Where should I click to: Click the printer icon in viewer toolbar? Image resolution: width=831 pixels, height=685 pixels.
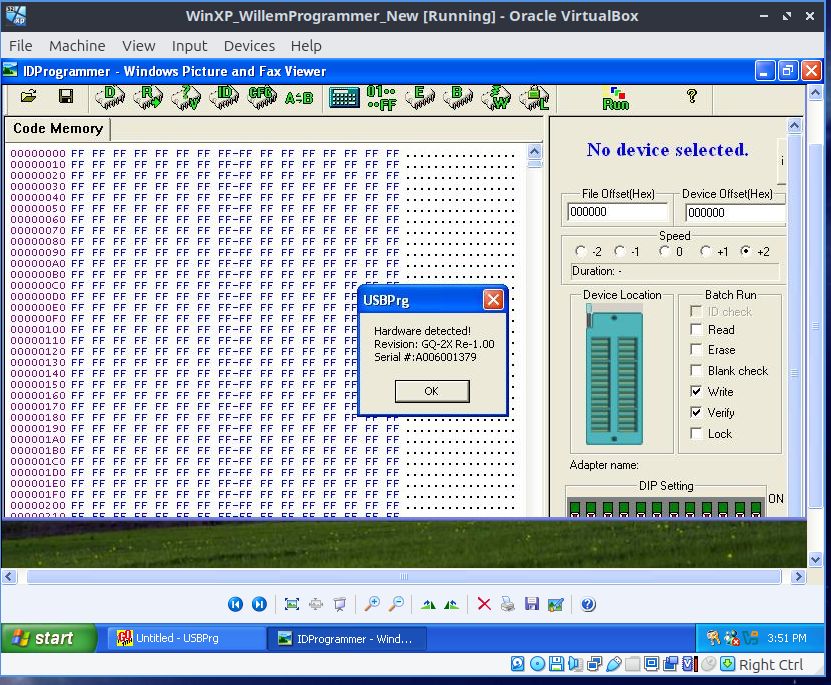pyautogui.click(x=508, y=604)
